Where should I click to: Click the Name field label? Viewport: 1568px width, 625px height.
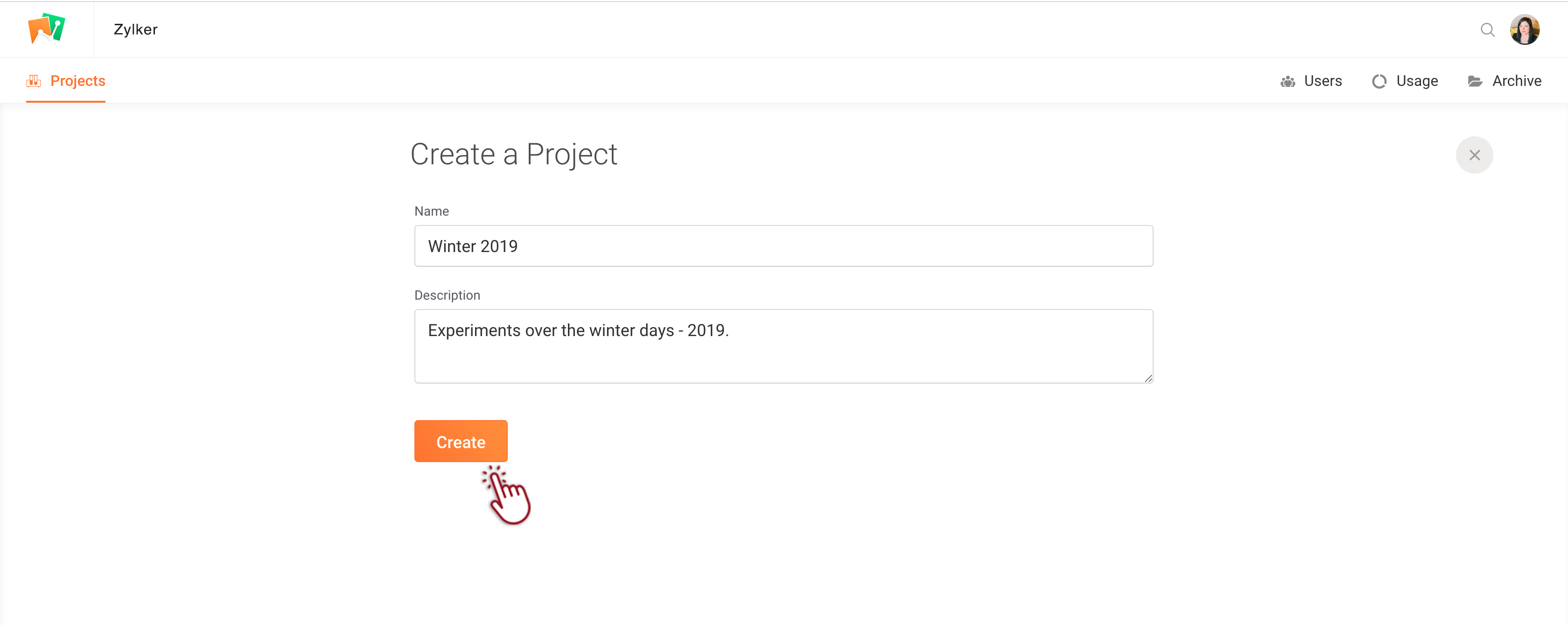click(432, 211)
